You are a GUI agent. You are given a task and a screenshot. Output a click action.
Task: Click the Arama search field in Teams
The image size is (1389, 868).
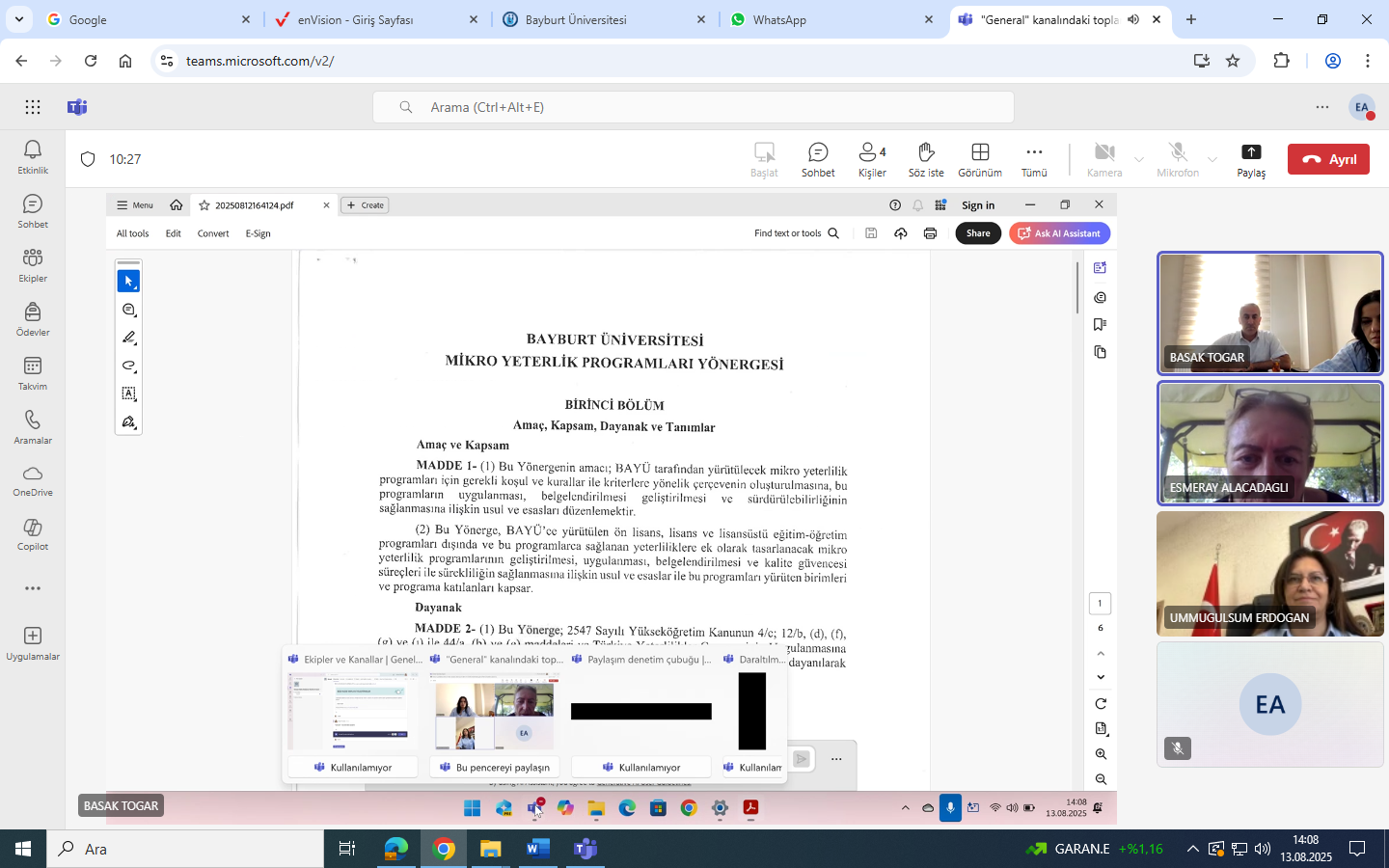(x=693, y=107)
